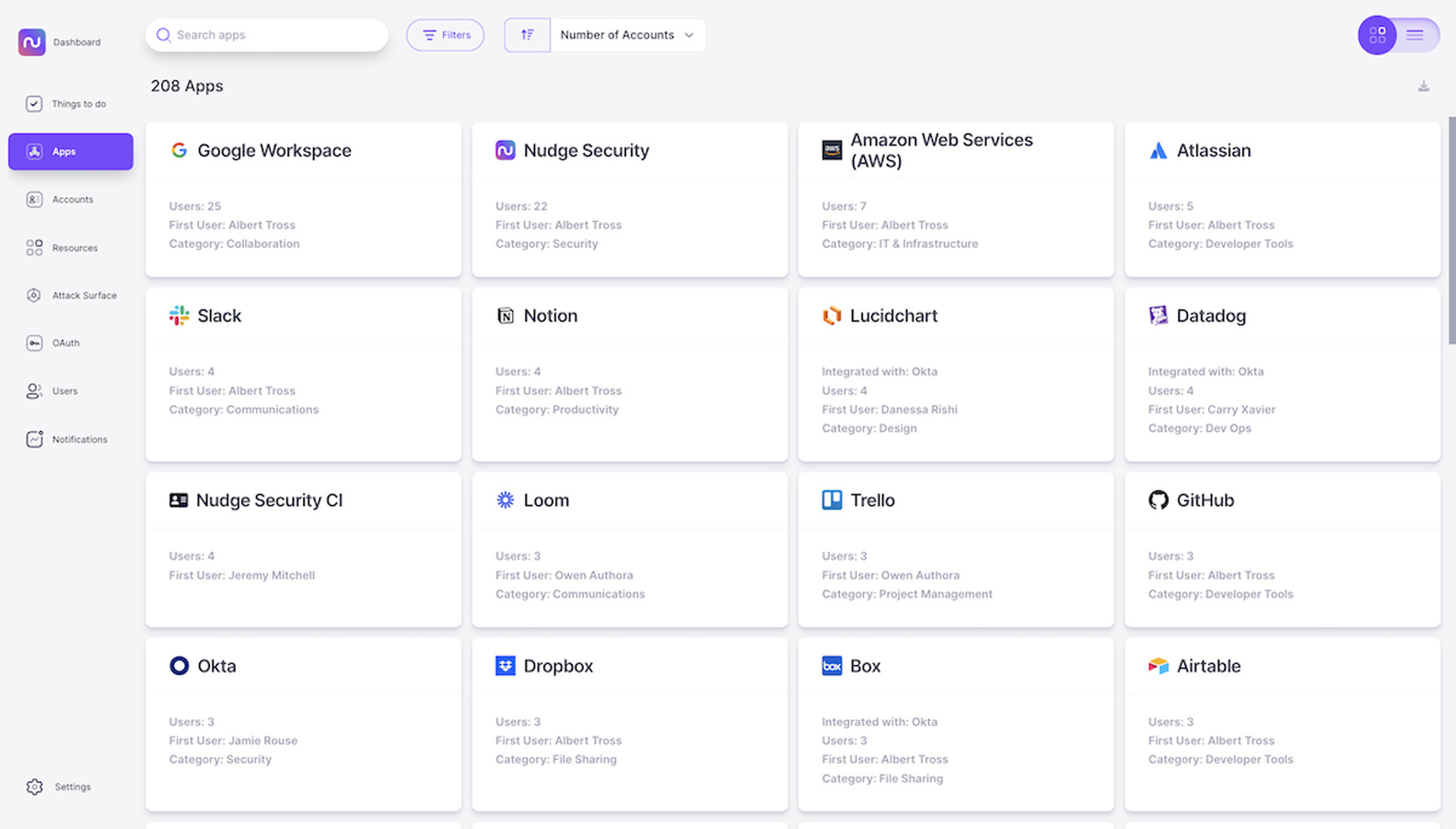The width and height of the screenshot is (1456, 829).
Task: Click "Category: Communications" on Loom card
Action: pyautogui.click(x=570, y=594)
